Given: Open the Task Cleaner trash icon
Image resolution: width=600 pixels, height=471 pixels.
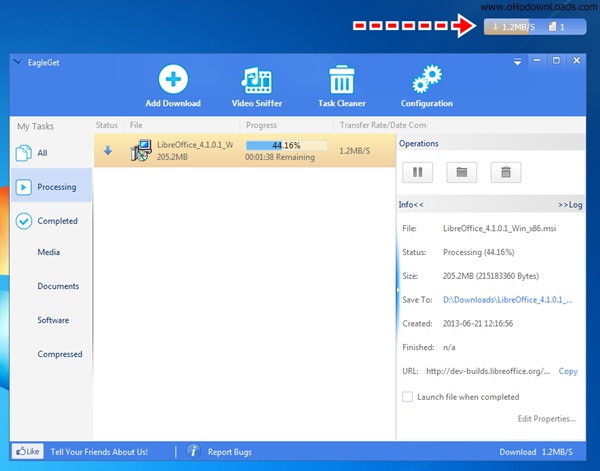Looking at the screenshot, I should coord(342,79).
